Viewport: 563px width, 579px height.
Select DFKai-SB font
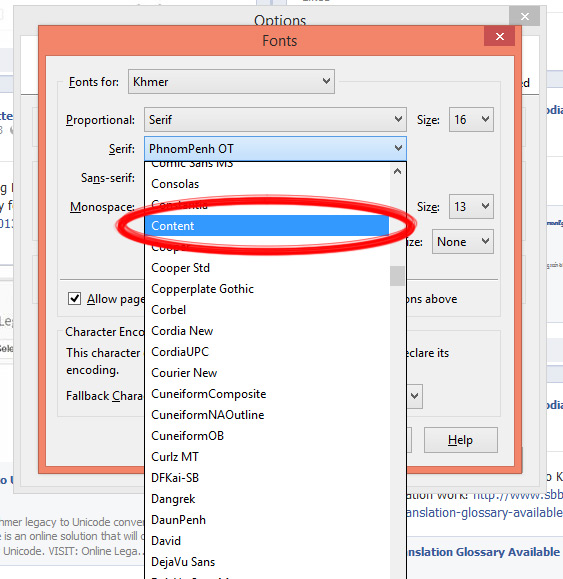click(267, 478)
